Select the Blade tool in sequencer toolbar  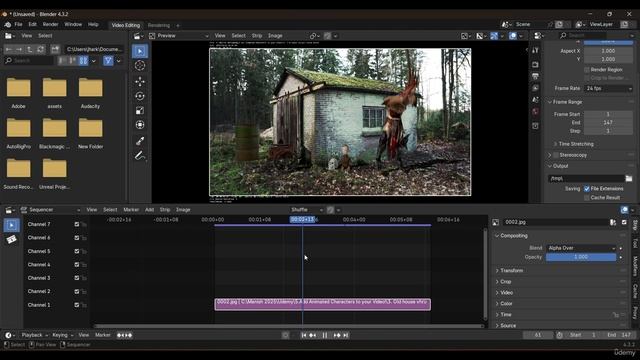[11, 239]
